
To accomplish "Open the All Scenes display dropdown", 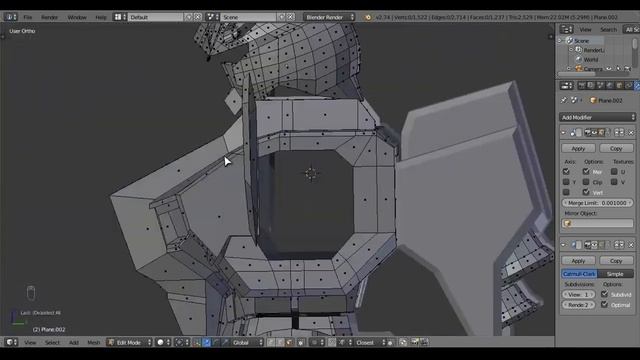I will 631,29.
